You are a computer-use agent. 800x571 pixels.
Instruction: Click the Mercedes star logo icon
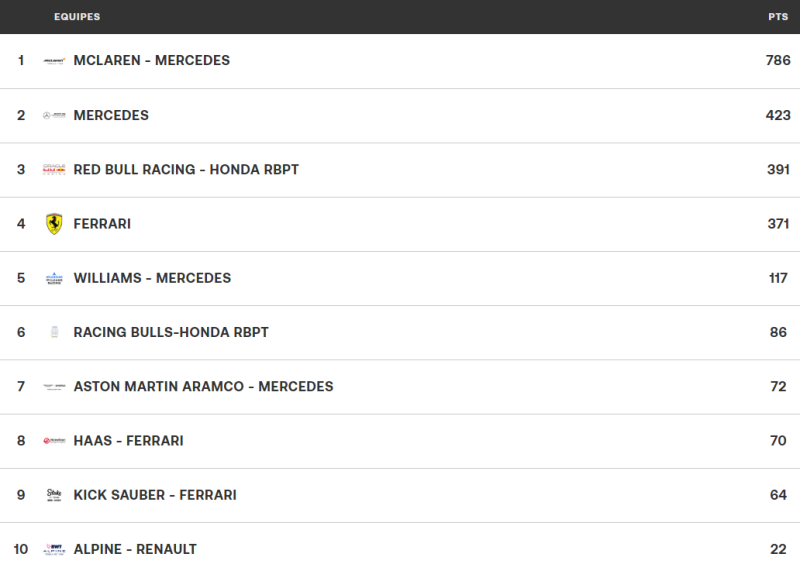[54, 116]
